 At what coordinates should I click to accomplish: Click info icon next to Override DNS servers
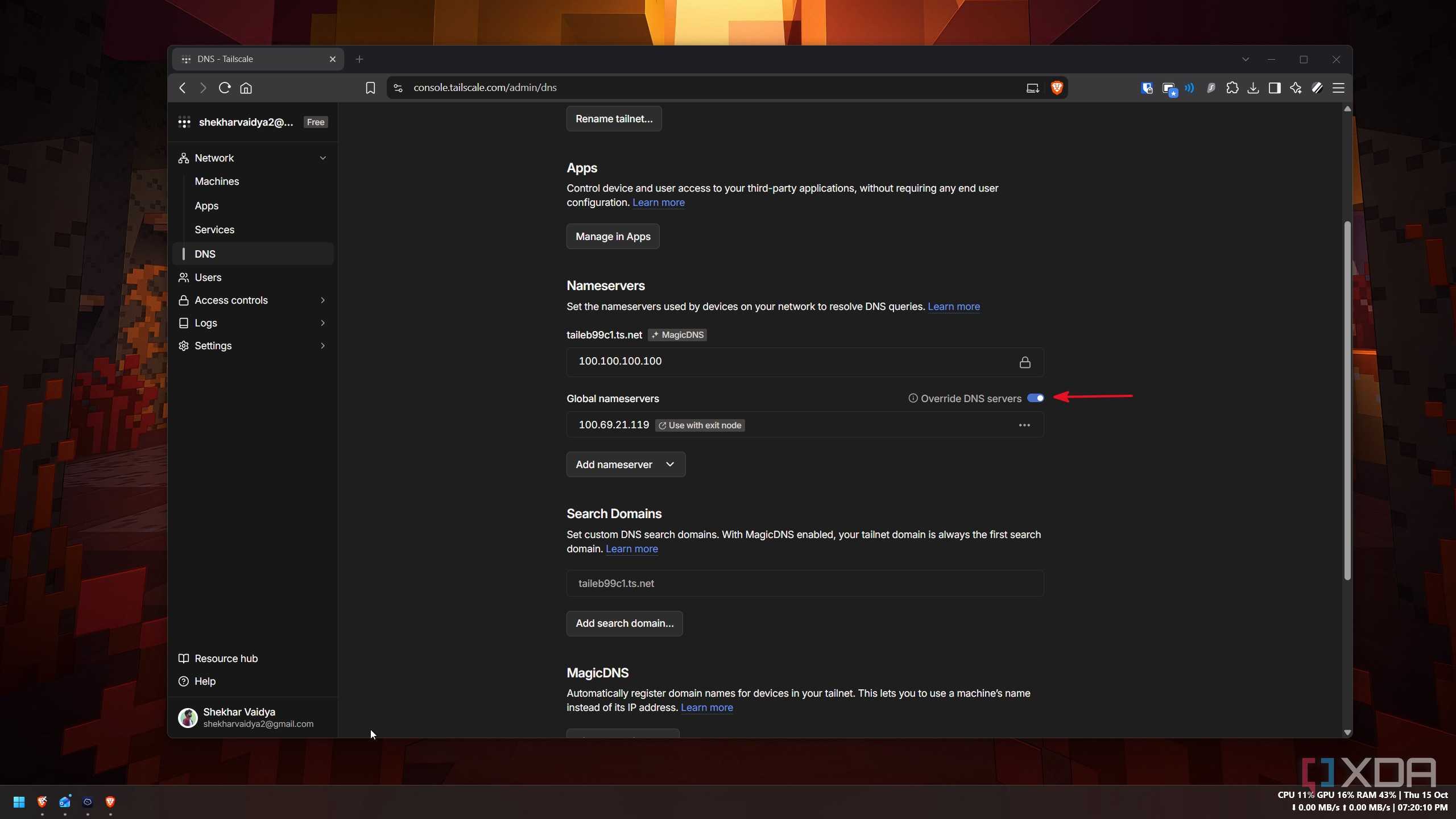click(913, 398)
